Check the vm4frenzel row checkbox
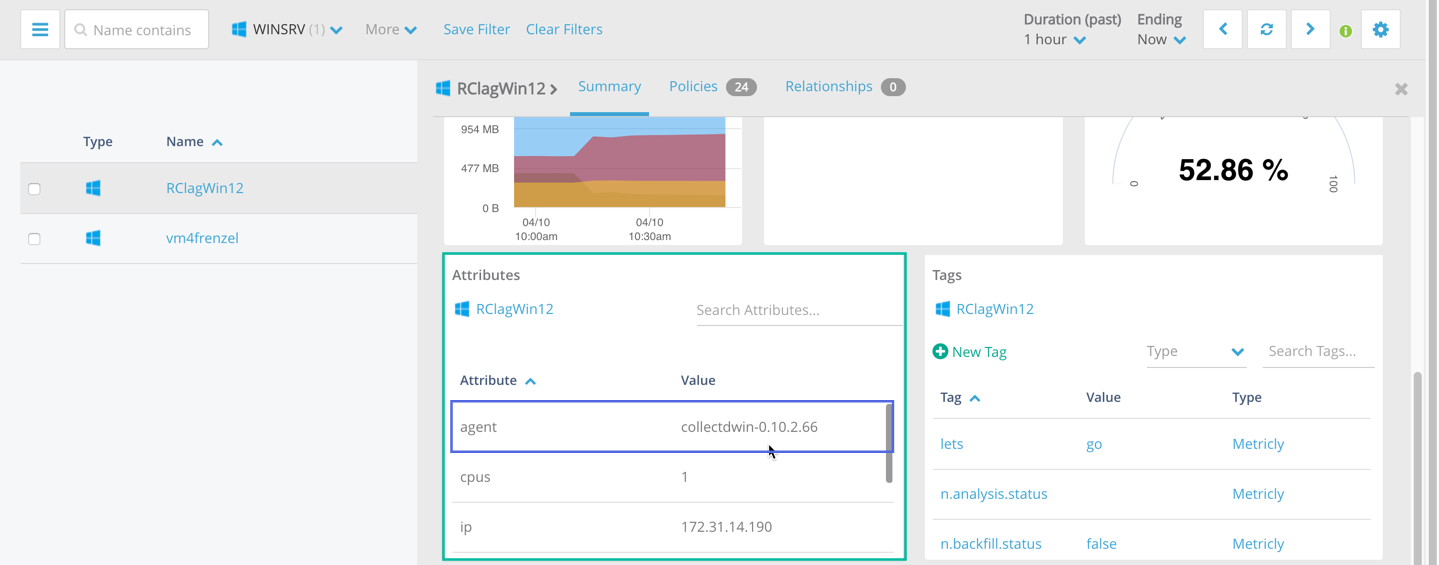This screenshot has width=1439, height=565. 34,239
